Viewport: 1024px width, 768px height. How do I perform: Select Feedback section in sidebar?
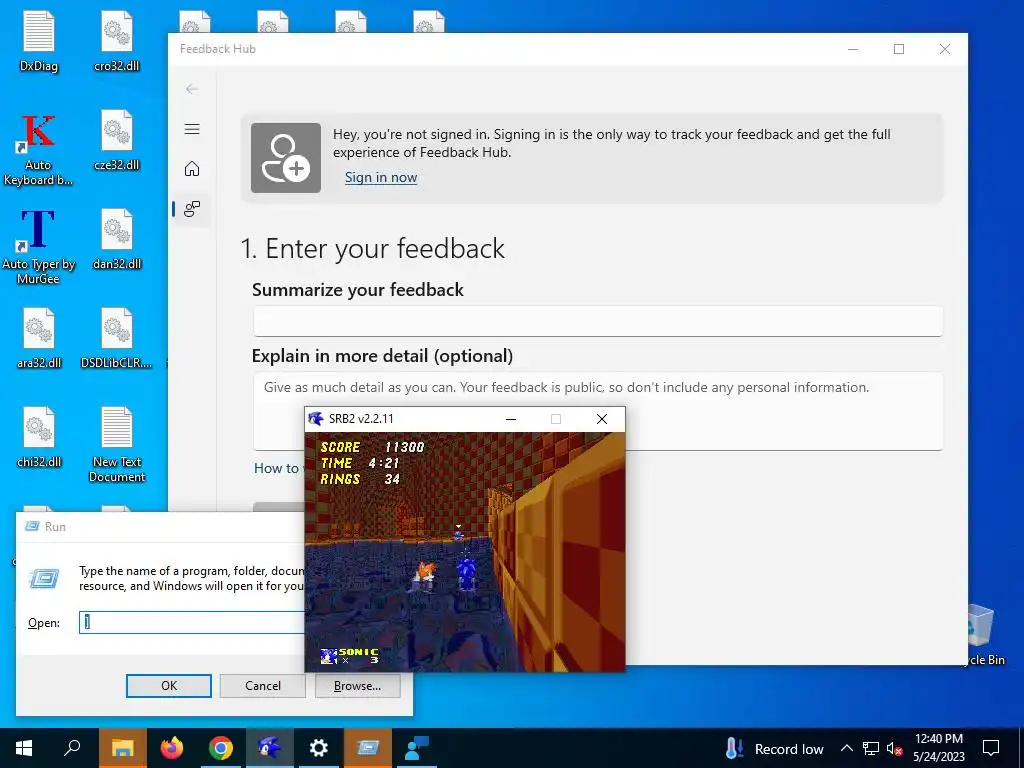tap(192, 209)
